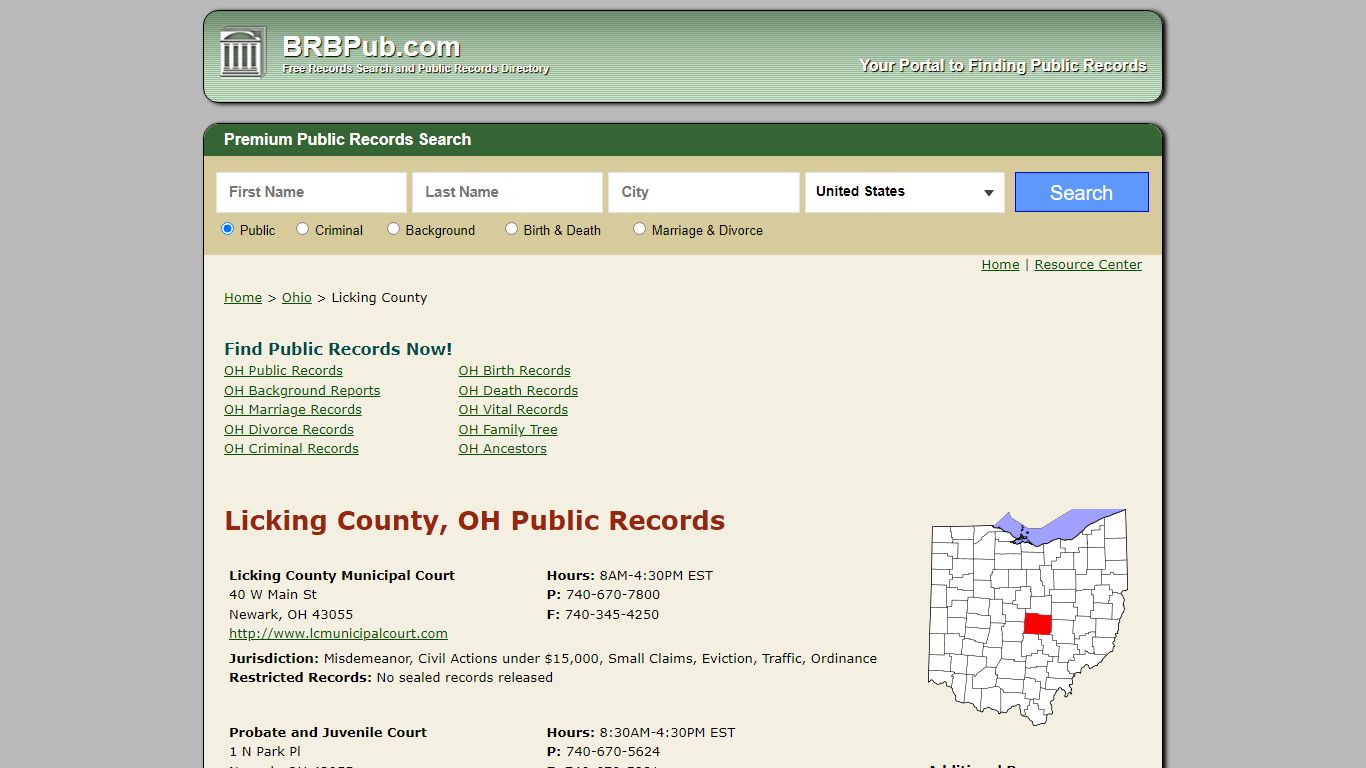1366x768 pixels.
Task: Click the Last Name input field
Action: pos(507,192)
